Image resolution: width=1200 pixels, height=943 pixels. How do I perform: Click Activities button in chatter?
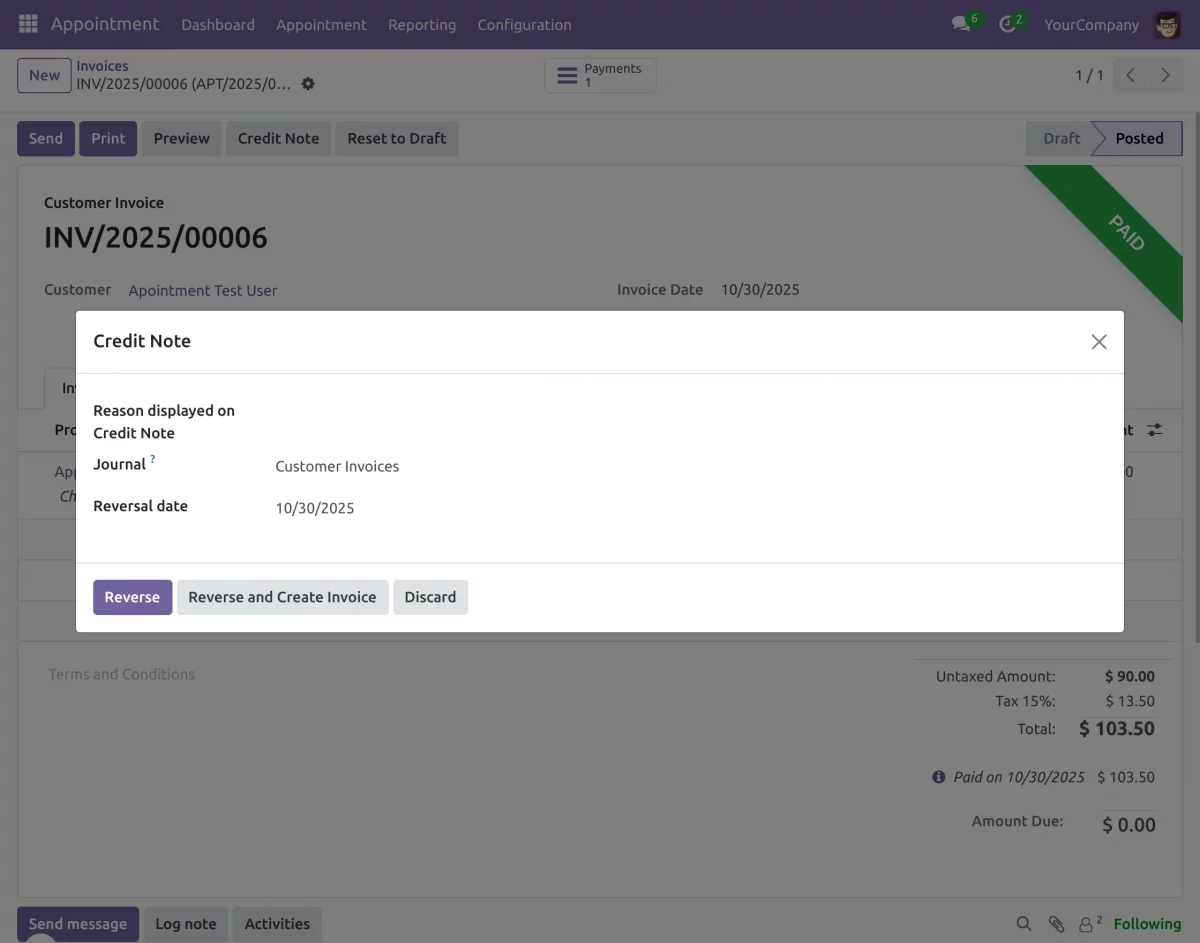click(x=277, y=924)
